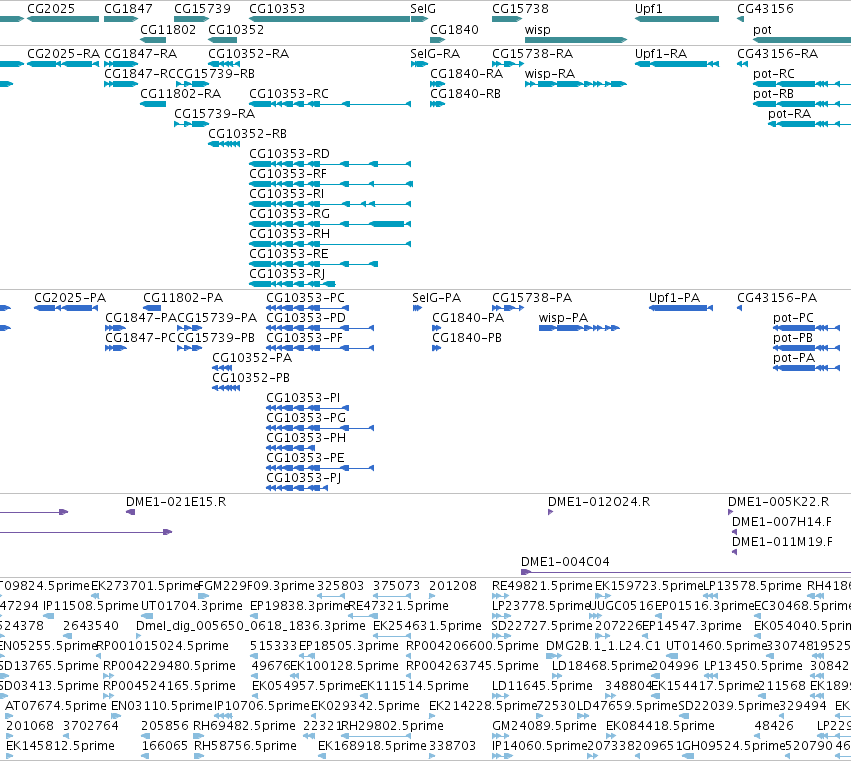
Task: Select the LD11645.5prime EST label
Action: click(x=542, y=686)
